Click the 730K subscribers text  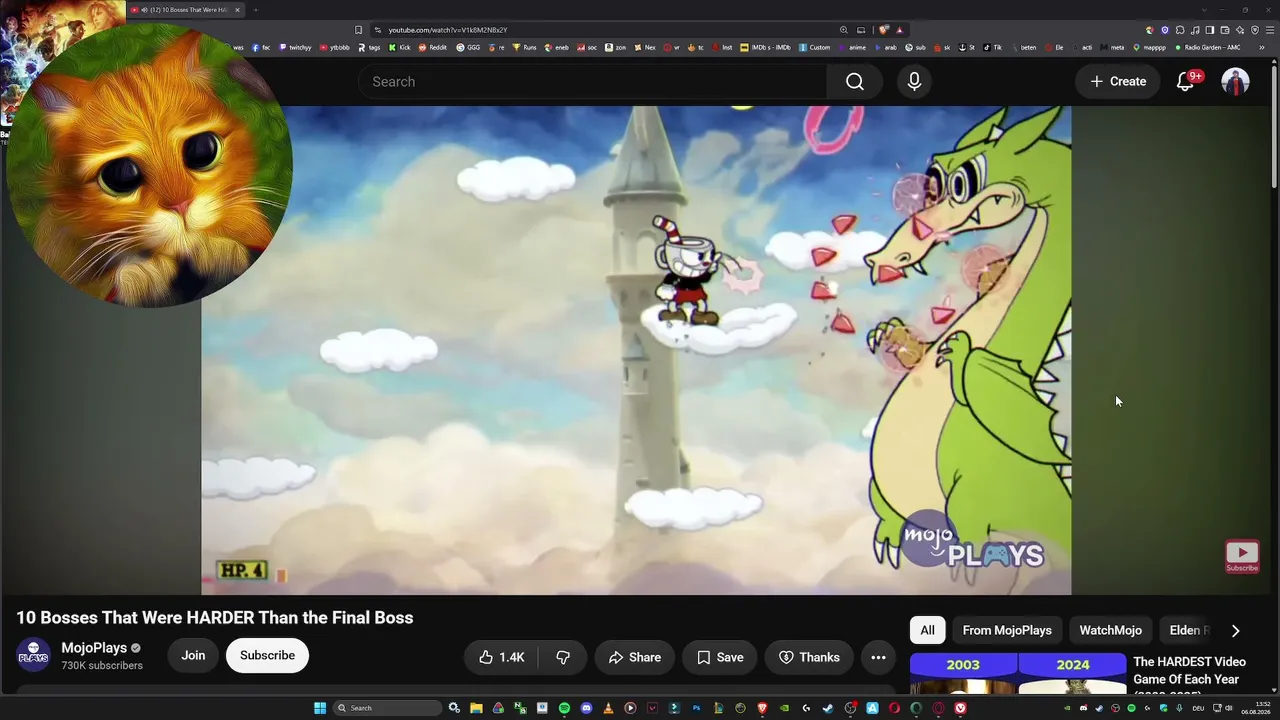click(x=102, y=666)
